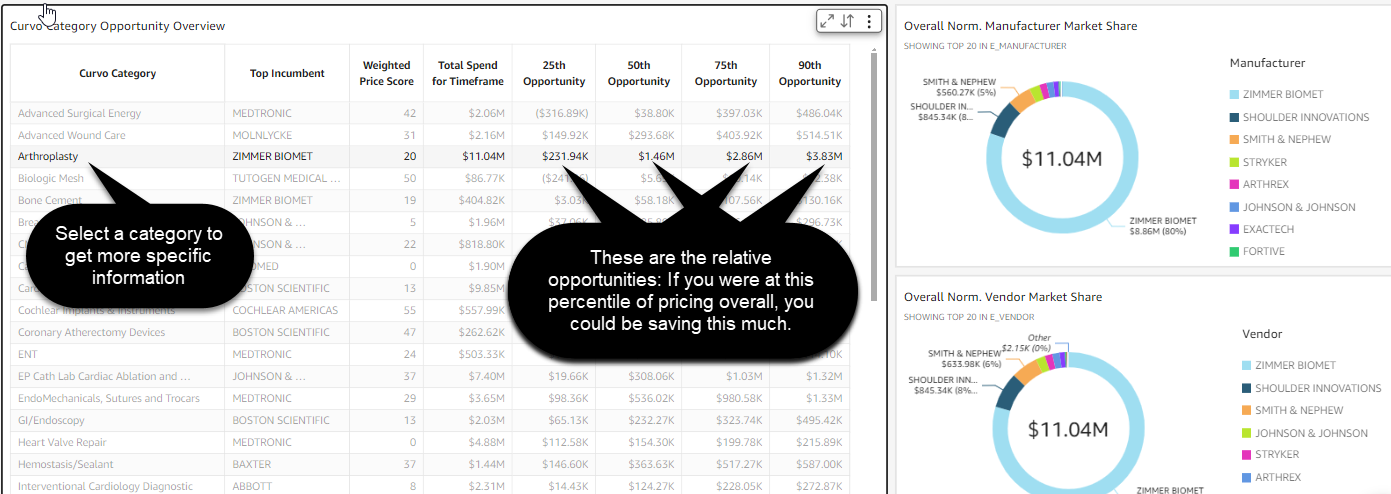Image resolution: width=1391 pixels, height=494 pixels.
Task: Select the Coronary Atherectomy Devices category
Action: point(91,332)
